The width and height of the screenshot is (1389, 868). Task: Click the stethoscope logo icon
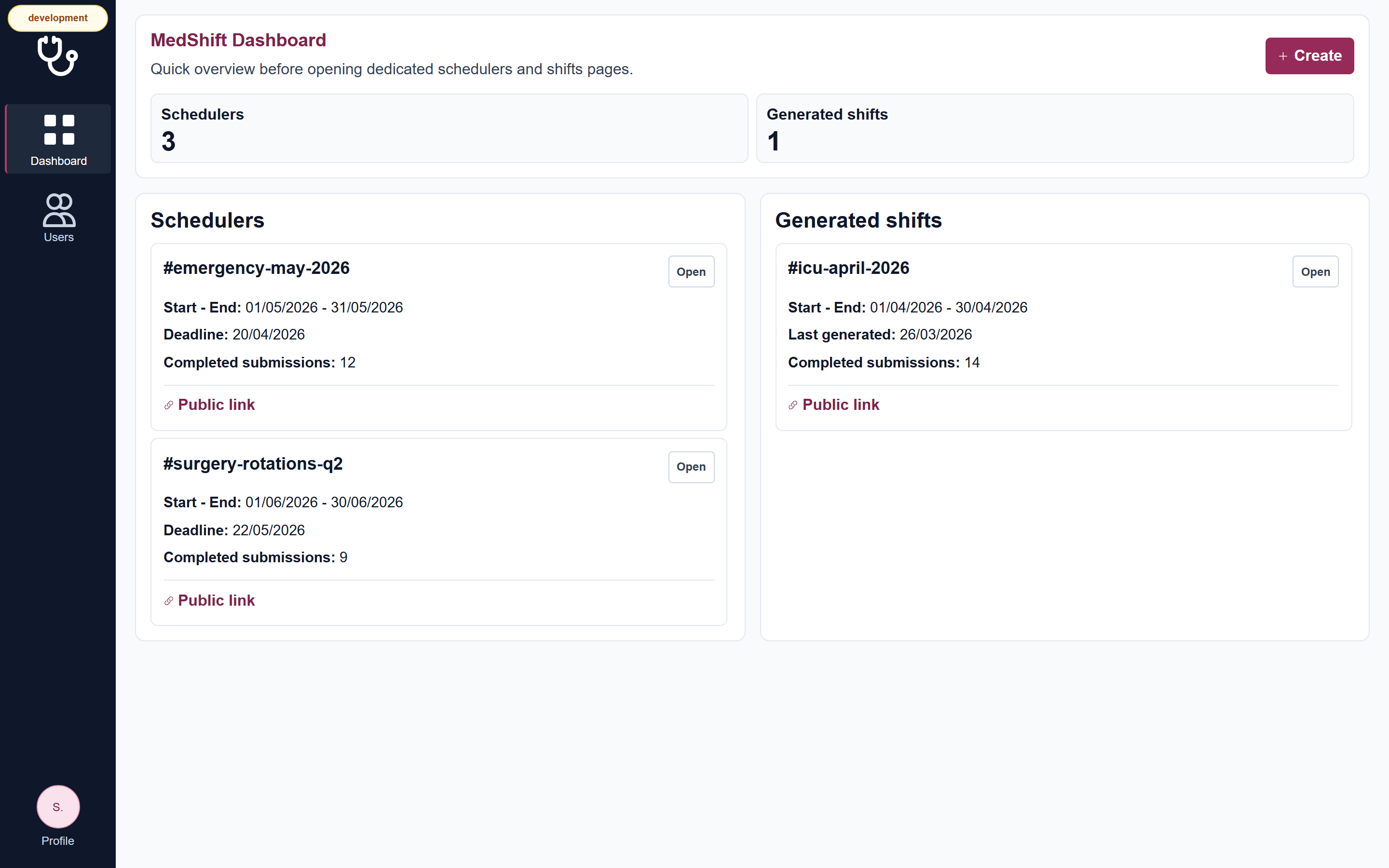[57, 55]
